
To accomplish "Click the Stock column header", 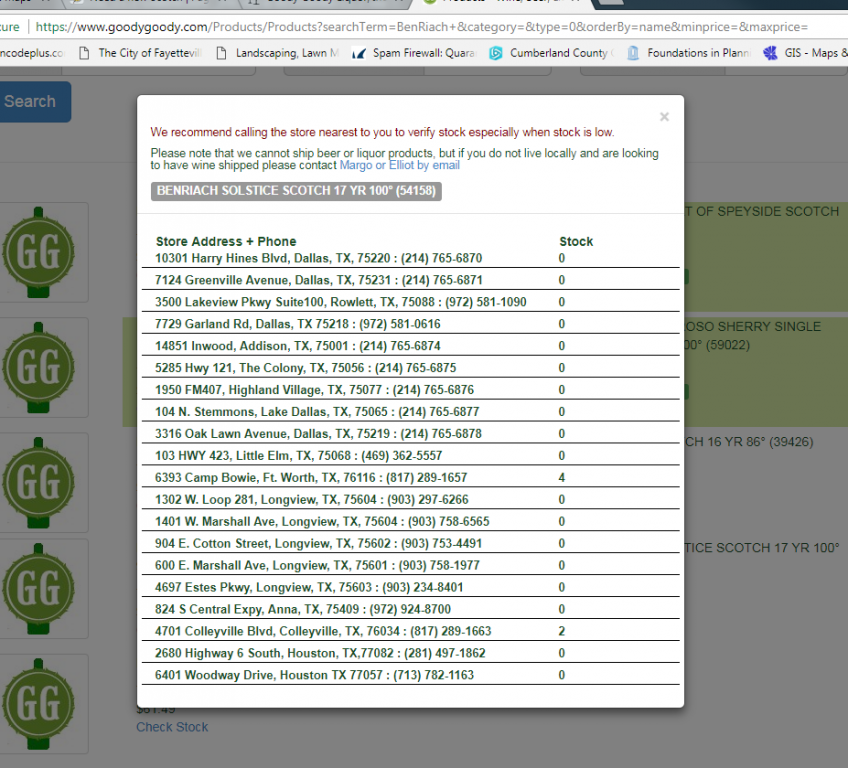I will coord(576,242).
